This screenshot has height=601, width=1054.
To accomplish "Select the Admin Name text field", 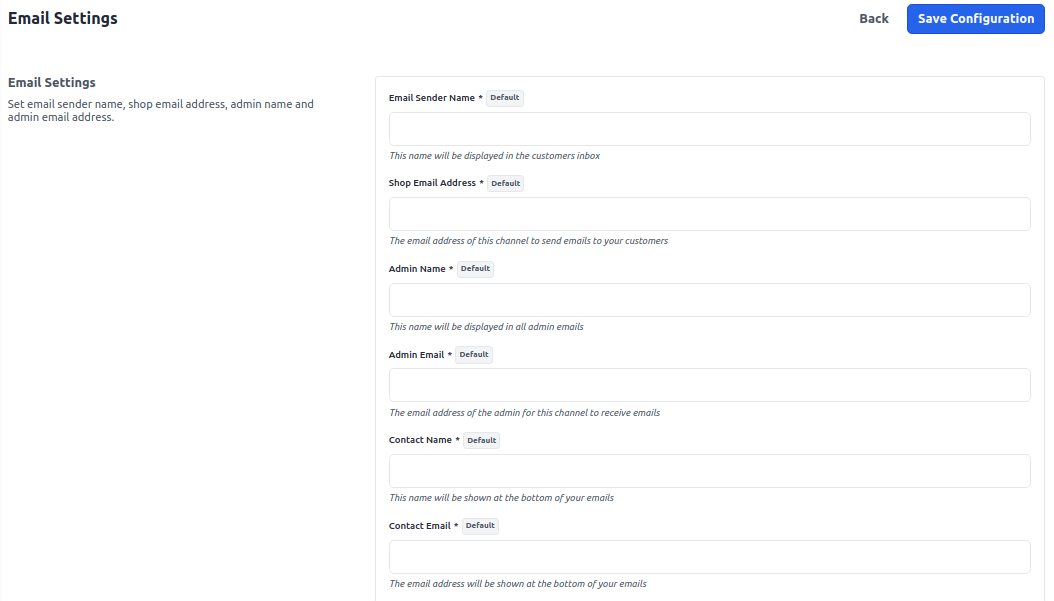I will (x=708, y=299).
